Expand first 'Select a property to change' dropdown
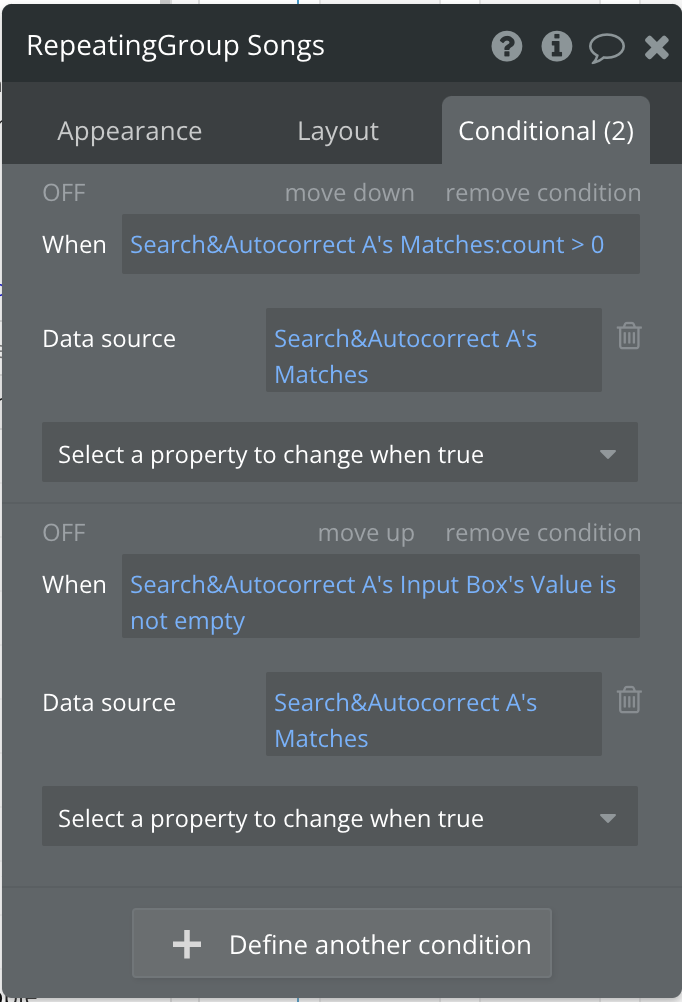 [340, 455]
